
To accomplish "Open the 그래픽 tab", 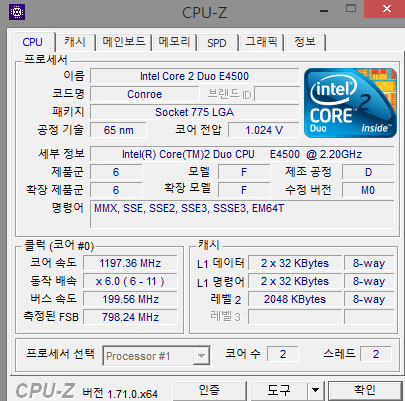I will coord(261,42).
